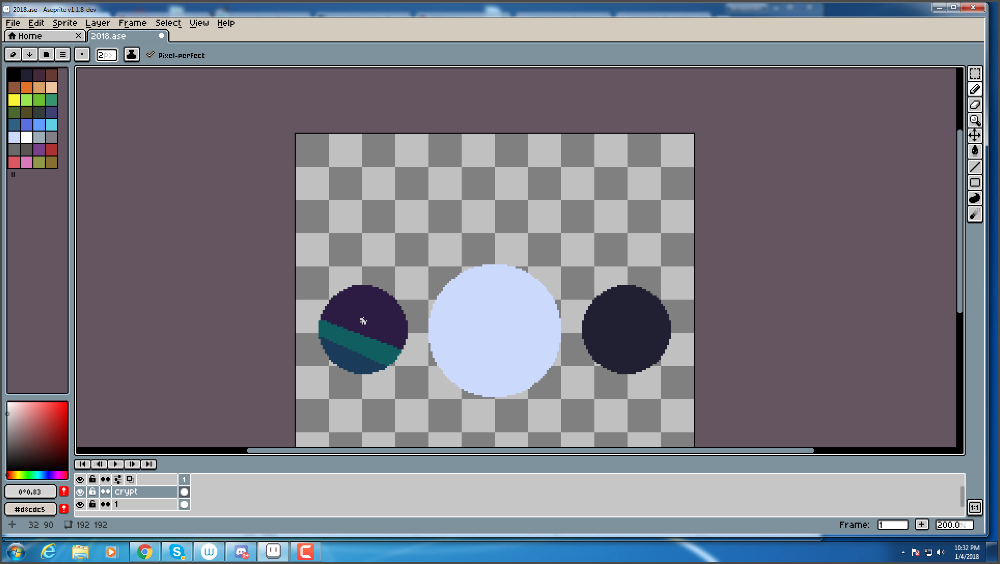Toggle lock for all layers in header

[x=92, y=479]
